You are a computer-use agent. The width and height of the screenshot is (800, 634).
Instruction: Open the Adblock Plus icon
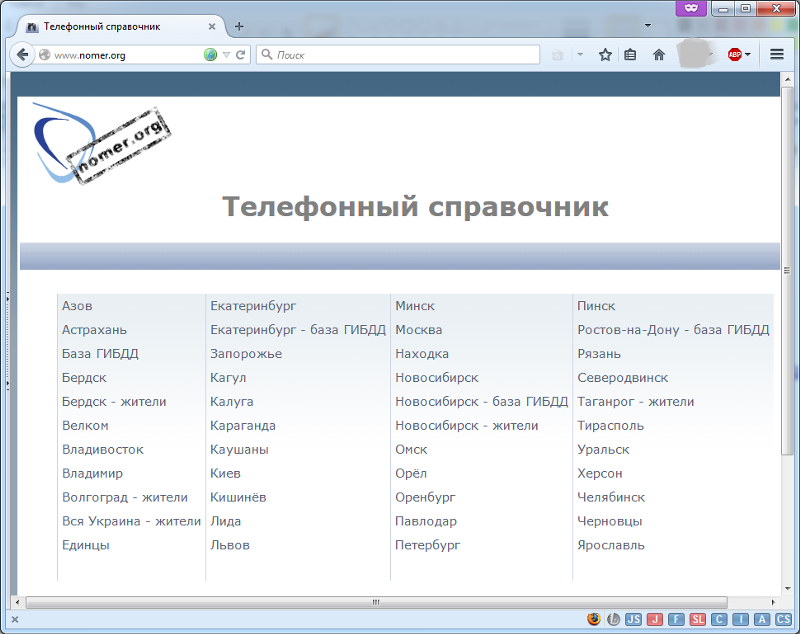point(735,55)
